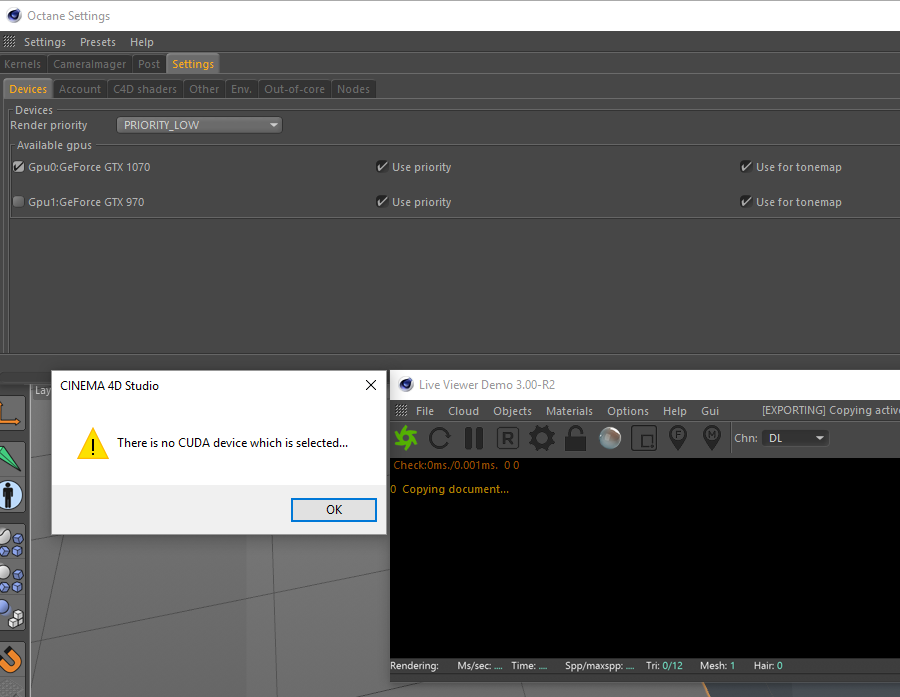Toggle Use priority for Gpu1
Viewport: 900px width, 697px height.
[382, 202]
